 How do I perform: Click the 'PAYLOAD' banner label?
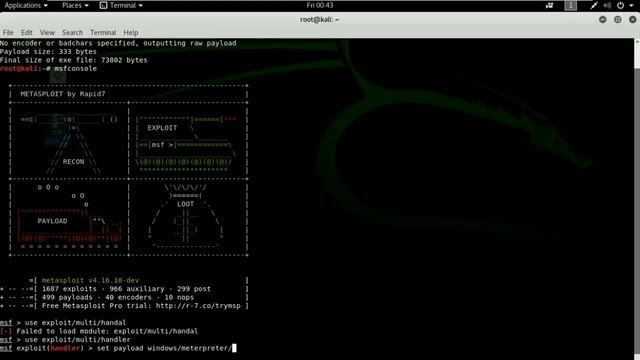click(52, 221)
